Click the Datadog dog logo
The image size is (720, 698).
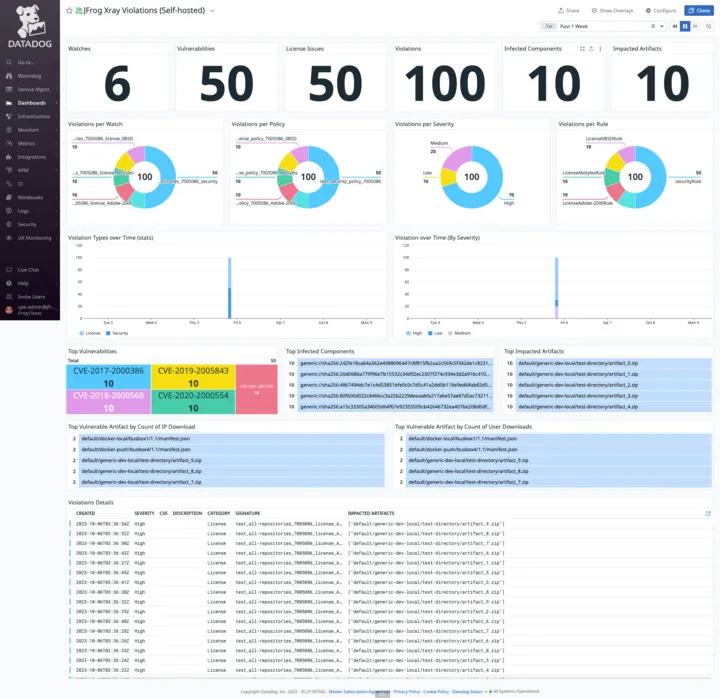coord(30,21)
